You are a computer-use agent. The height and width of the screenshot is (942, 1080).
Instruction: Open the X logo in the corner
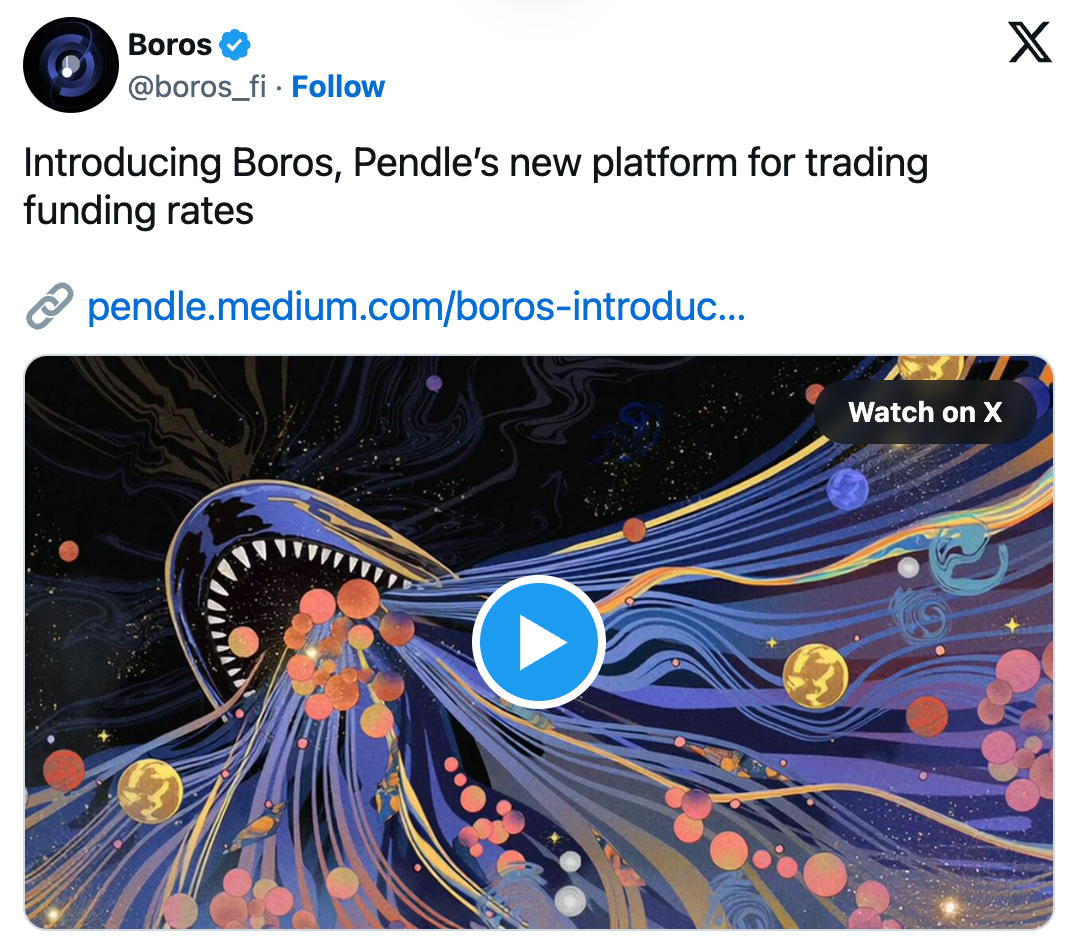click(1030, 45)
